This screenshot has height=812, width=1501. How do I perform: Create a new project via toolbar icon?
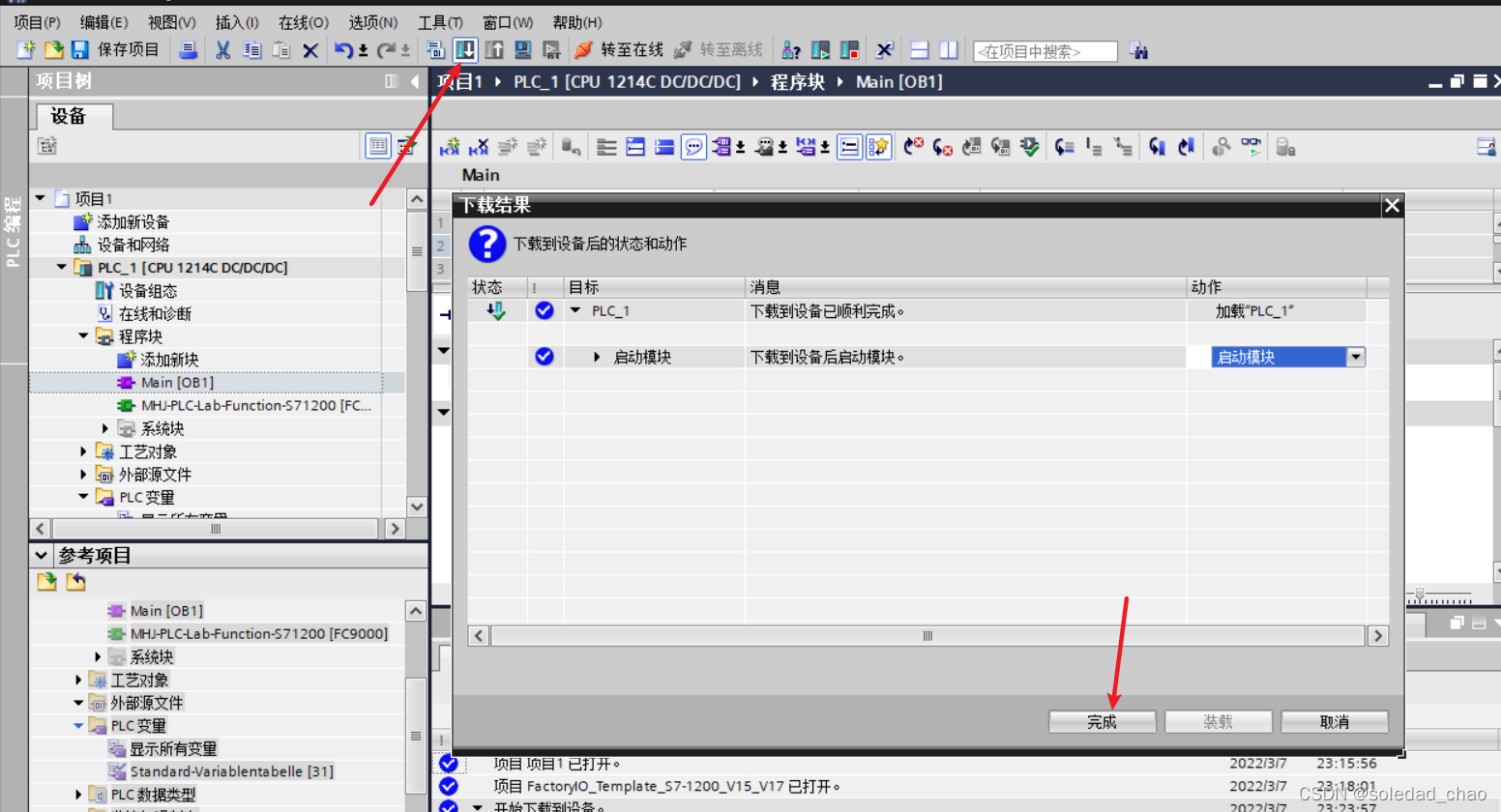[x=26, y=49]
